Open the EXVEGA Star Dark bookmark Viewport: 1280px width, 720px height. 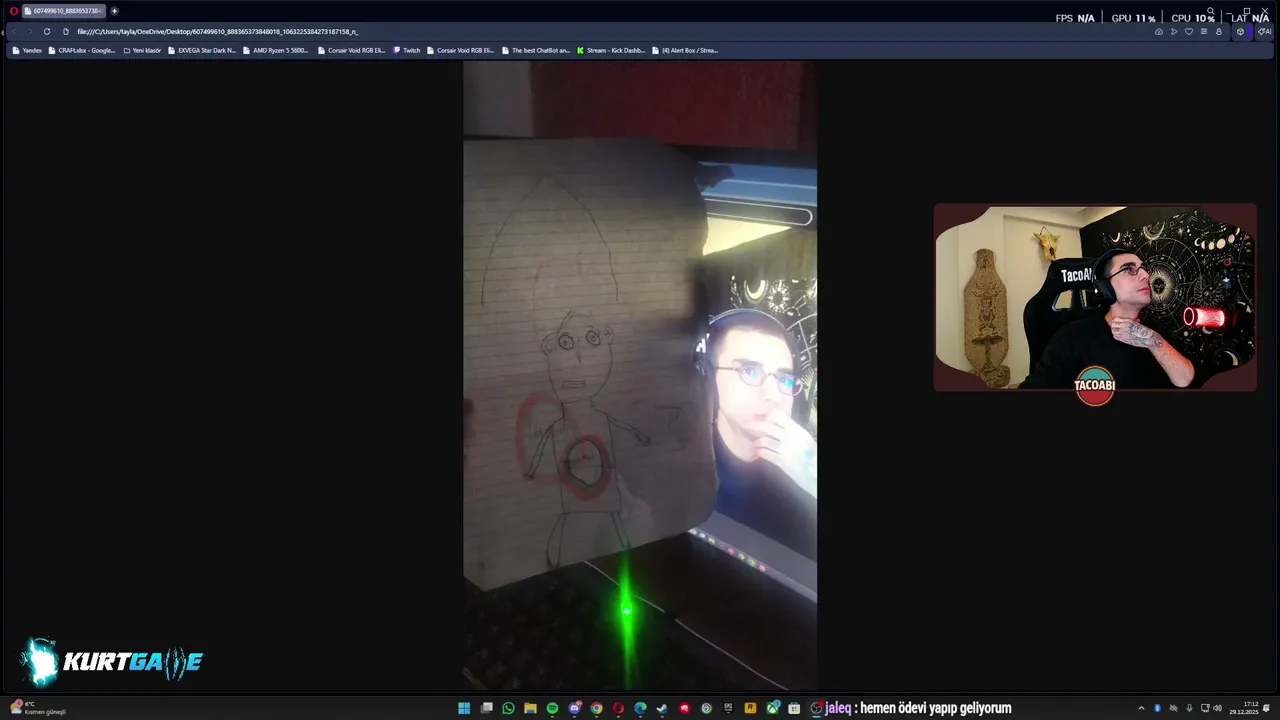202,50
